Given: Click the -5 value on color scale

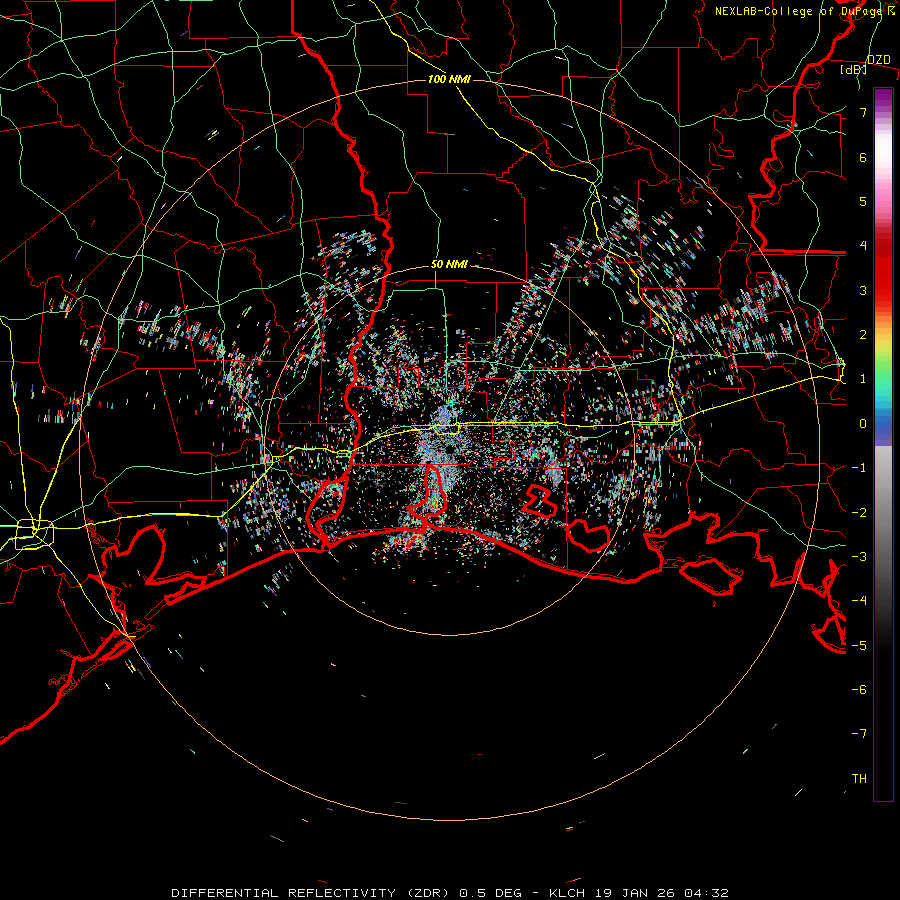Looking at the screenshot, I should click(859, 646).
